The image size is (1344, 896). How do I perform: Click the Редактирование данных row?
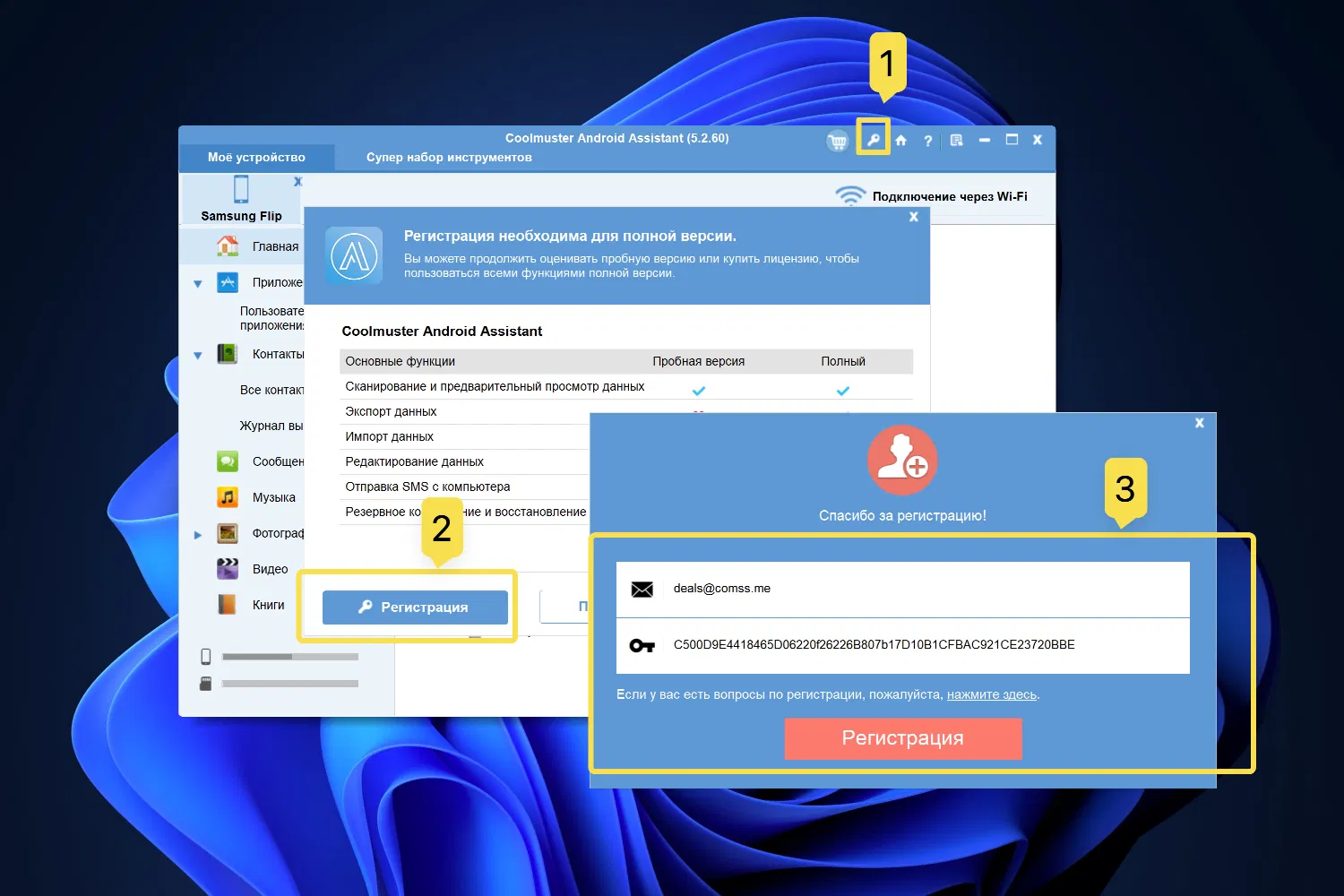(x=465, y=461)
